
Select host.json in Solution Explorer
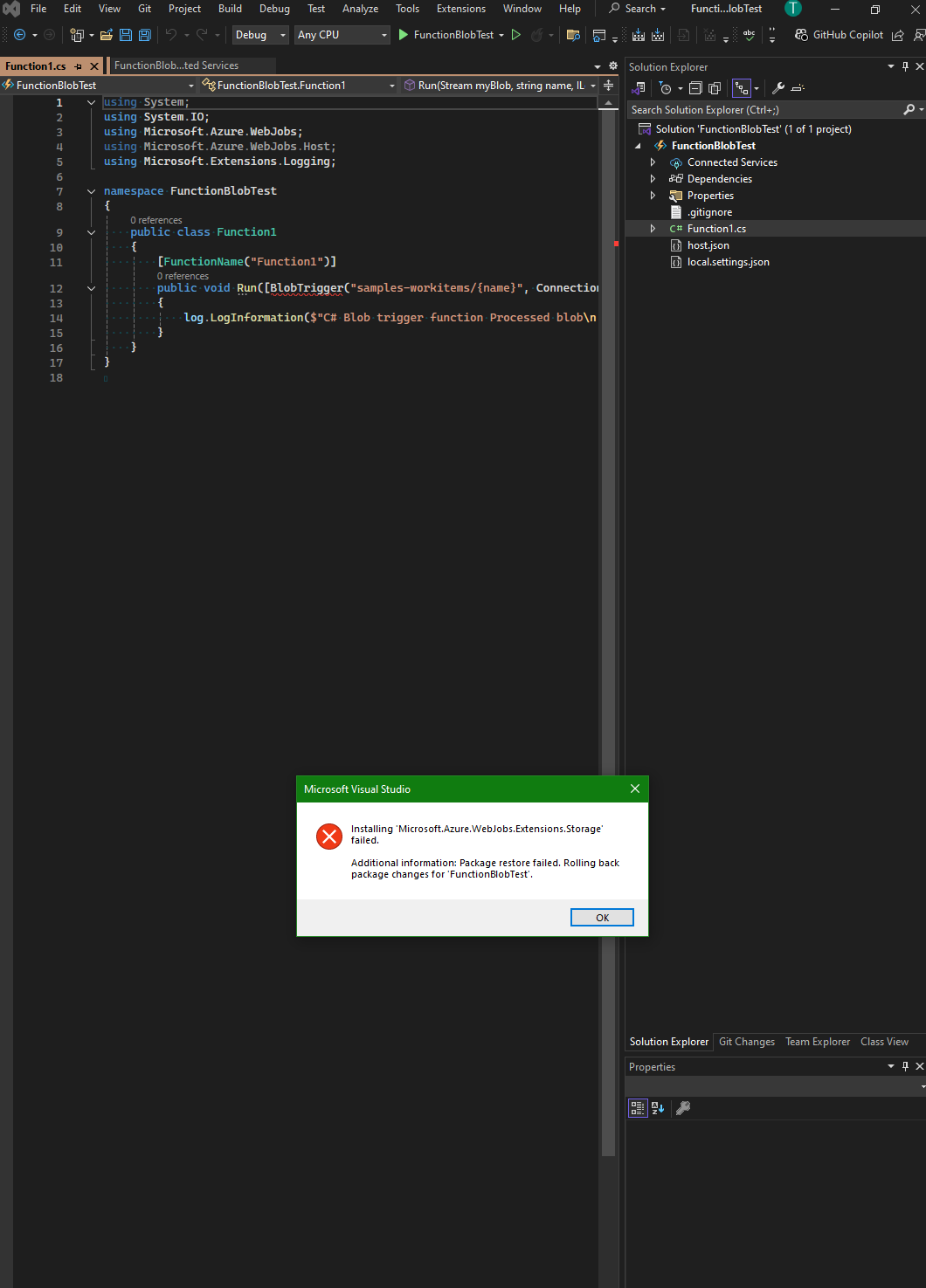(x=708, y=245)
